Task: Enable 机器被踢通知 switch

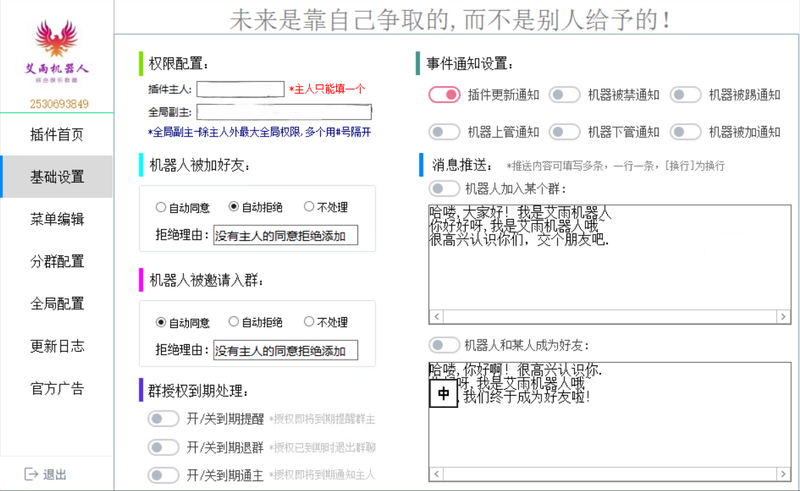Action: [x=686, y=94]
